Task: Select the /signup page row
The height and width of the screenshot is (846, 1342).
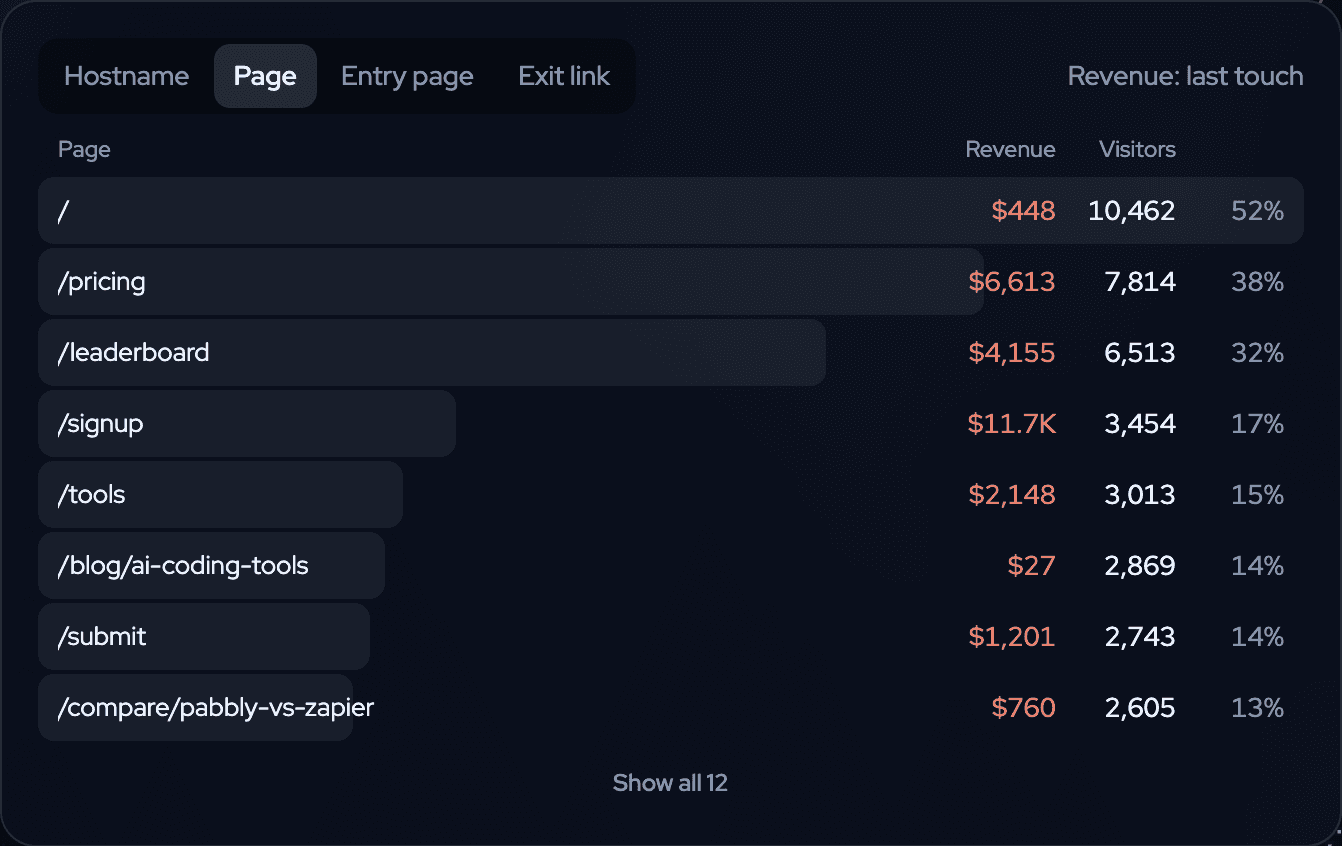Action: tap(671, 424)
